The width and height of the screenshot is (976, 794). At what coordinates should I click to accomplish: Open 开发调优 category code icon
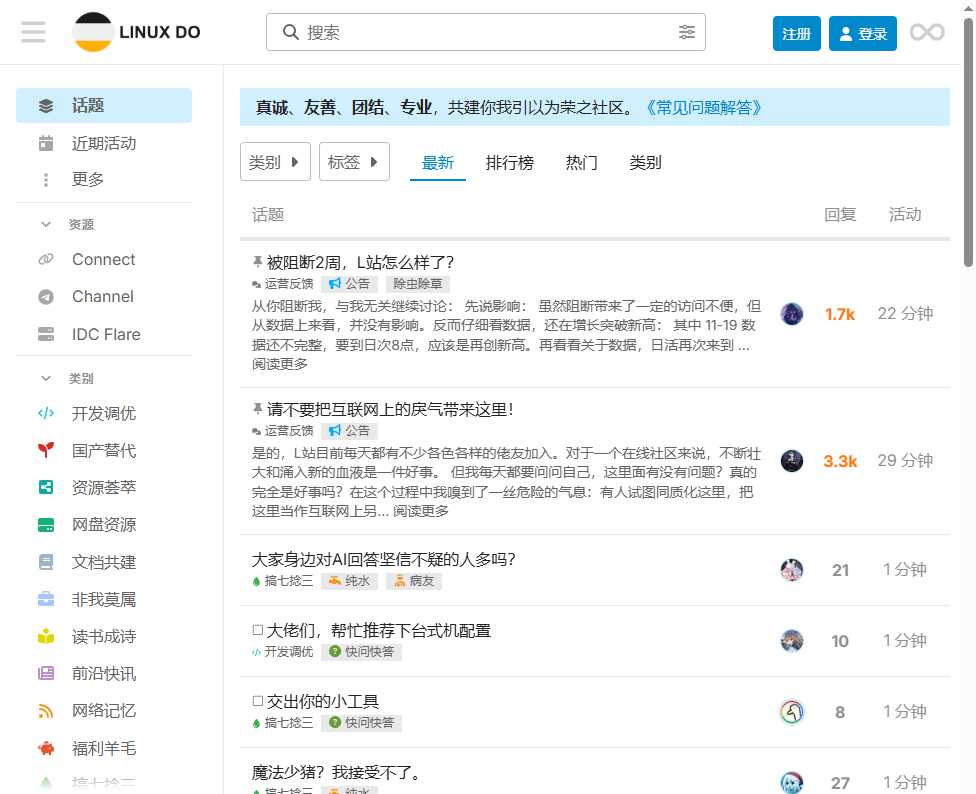click(45, 413)
